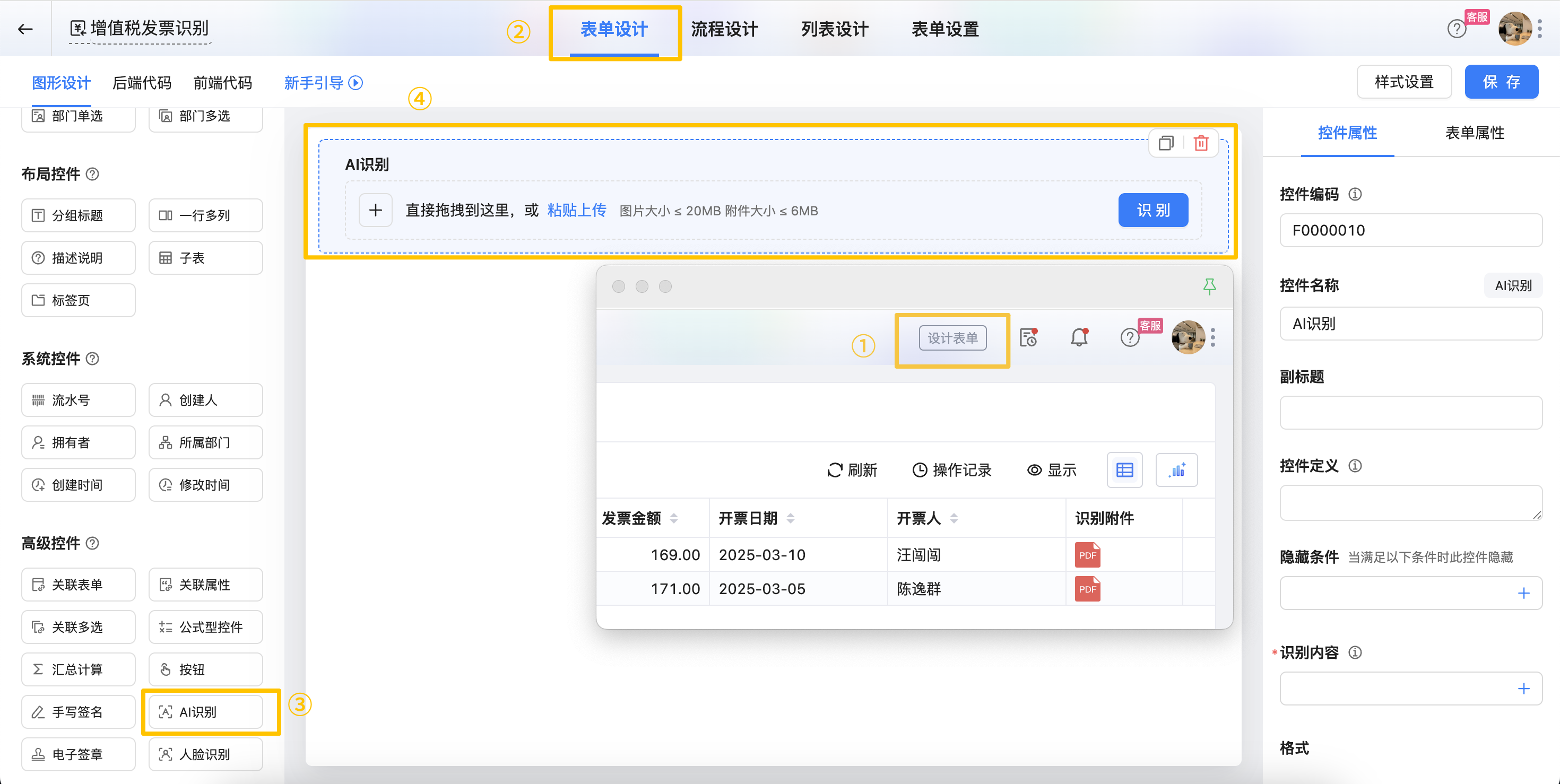The image size is (1560, 784).
Task: Delete the AI识别 control with trash icon
Action: point(1201,143)
